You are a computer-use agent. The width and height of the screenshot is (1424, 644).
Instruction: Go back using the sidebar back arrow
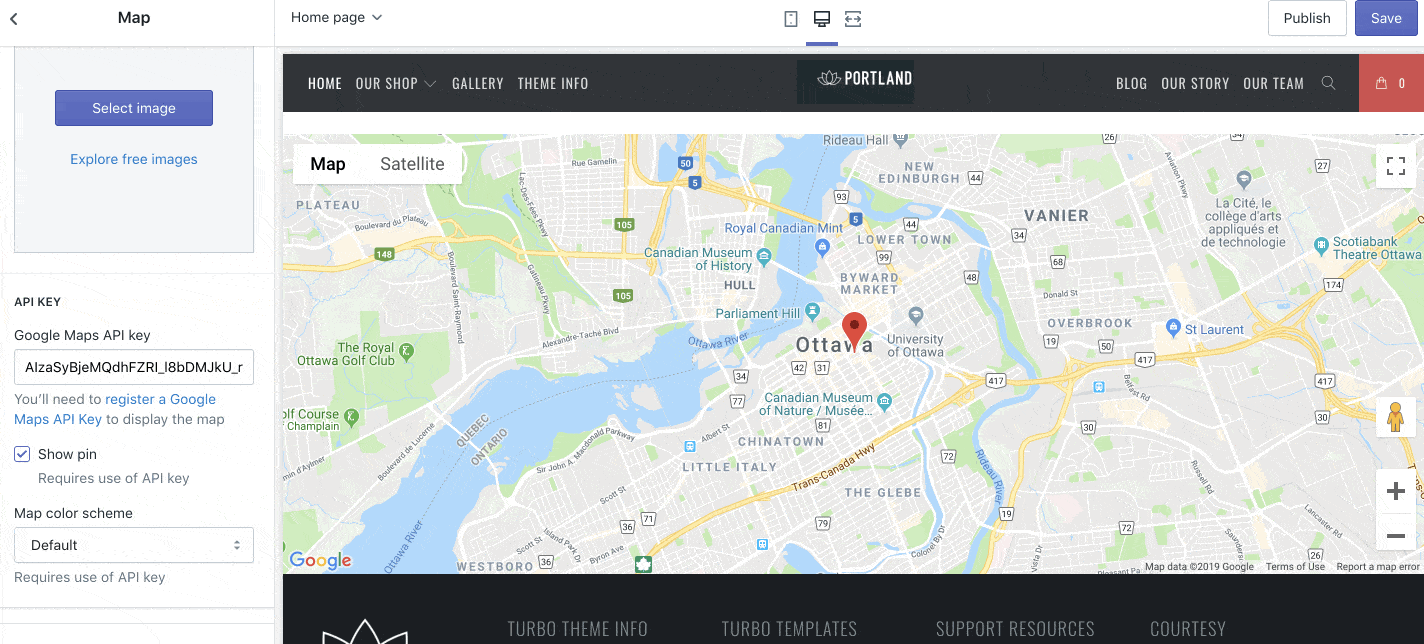[14, 18]
